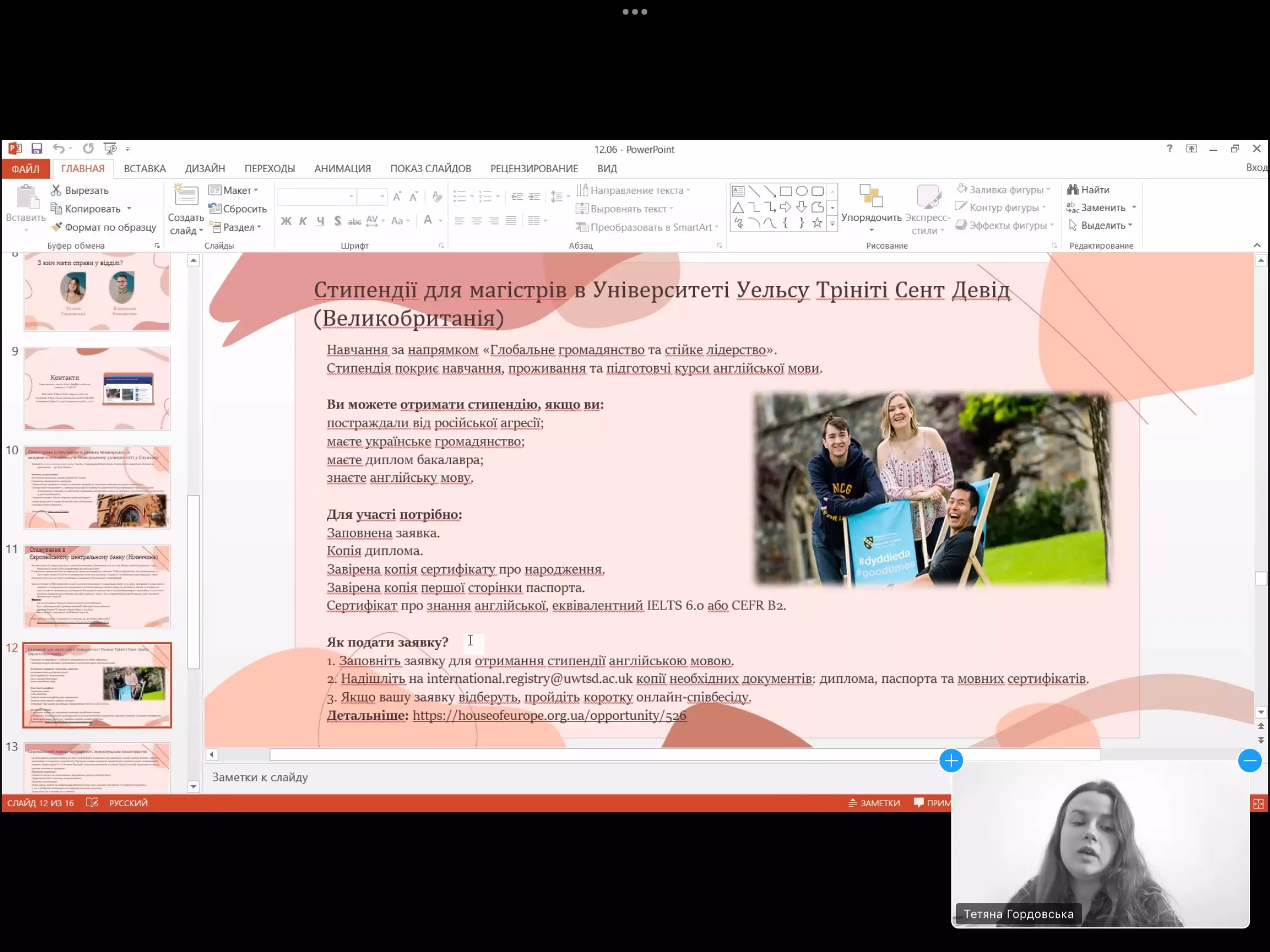Switch to the ВСТАВКА tab

click(x=145, y=169)
